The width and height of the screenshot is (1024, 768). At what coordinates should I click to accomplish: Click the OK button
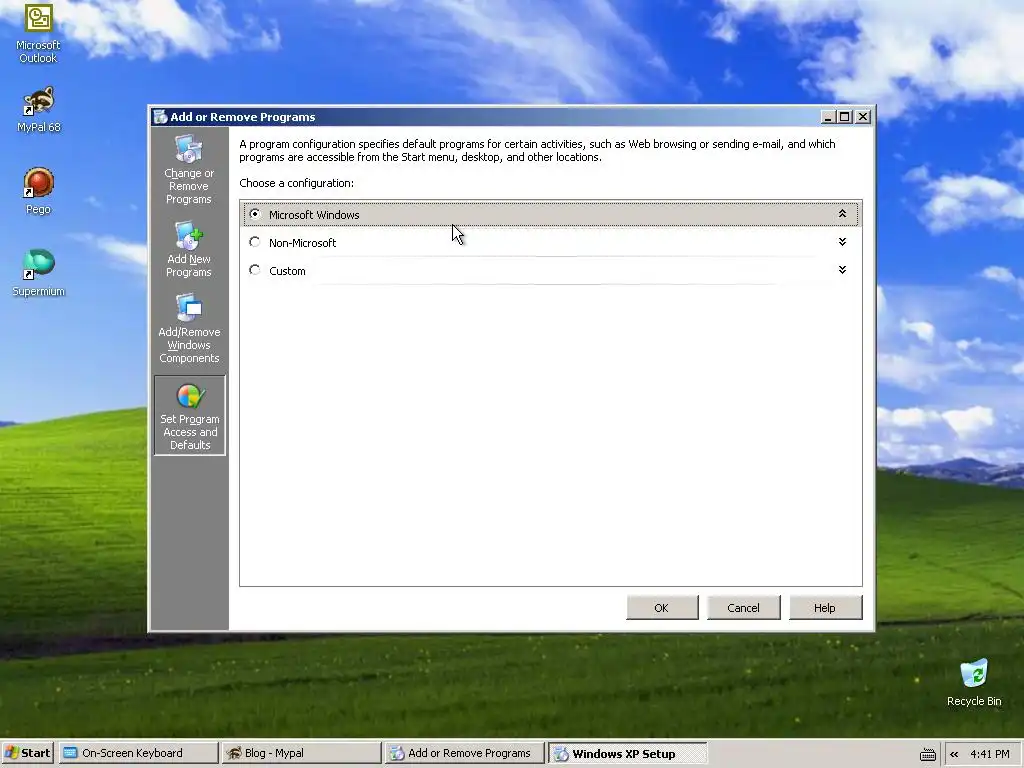click(x=662, y=608)
